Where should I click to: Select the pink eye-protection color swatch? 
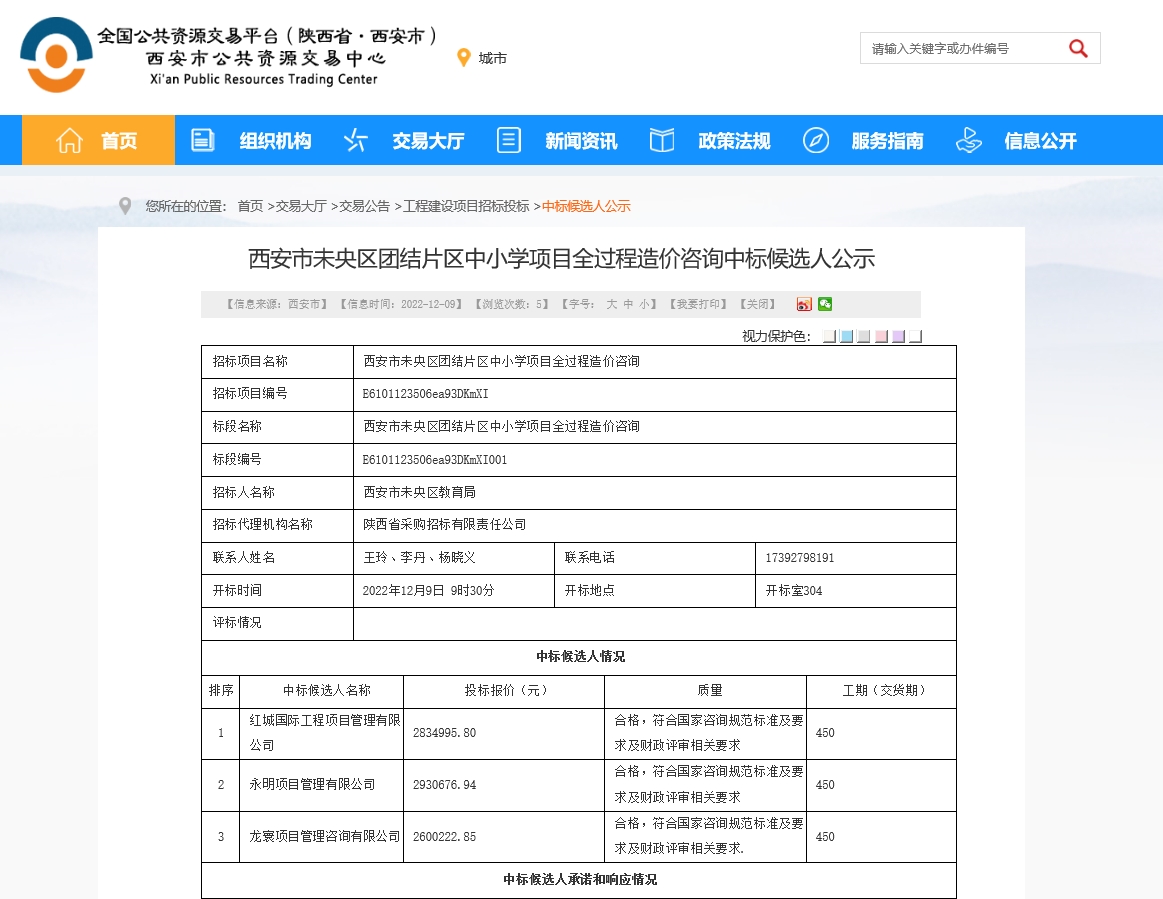pos(881,337)
